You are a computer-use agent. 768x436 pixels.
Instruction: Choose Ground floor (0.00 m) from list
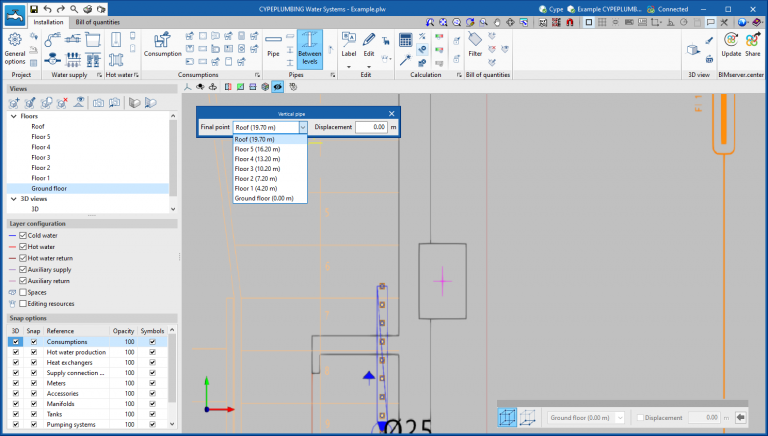(x=270, y=198)
